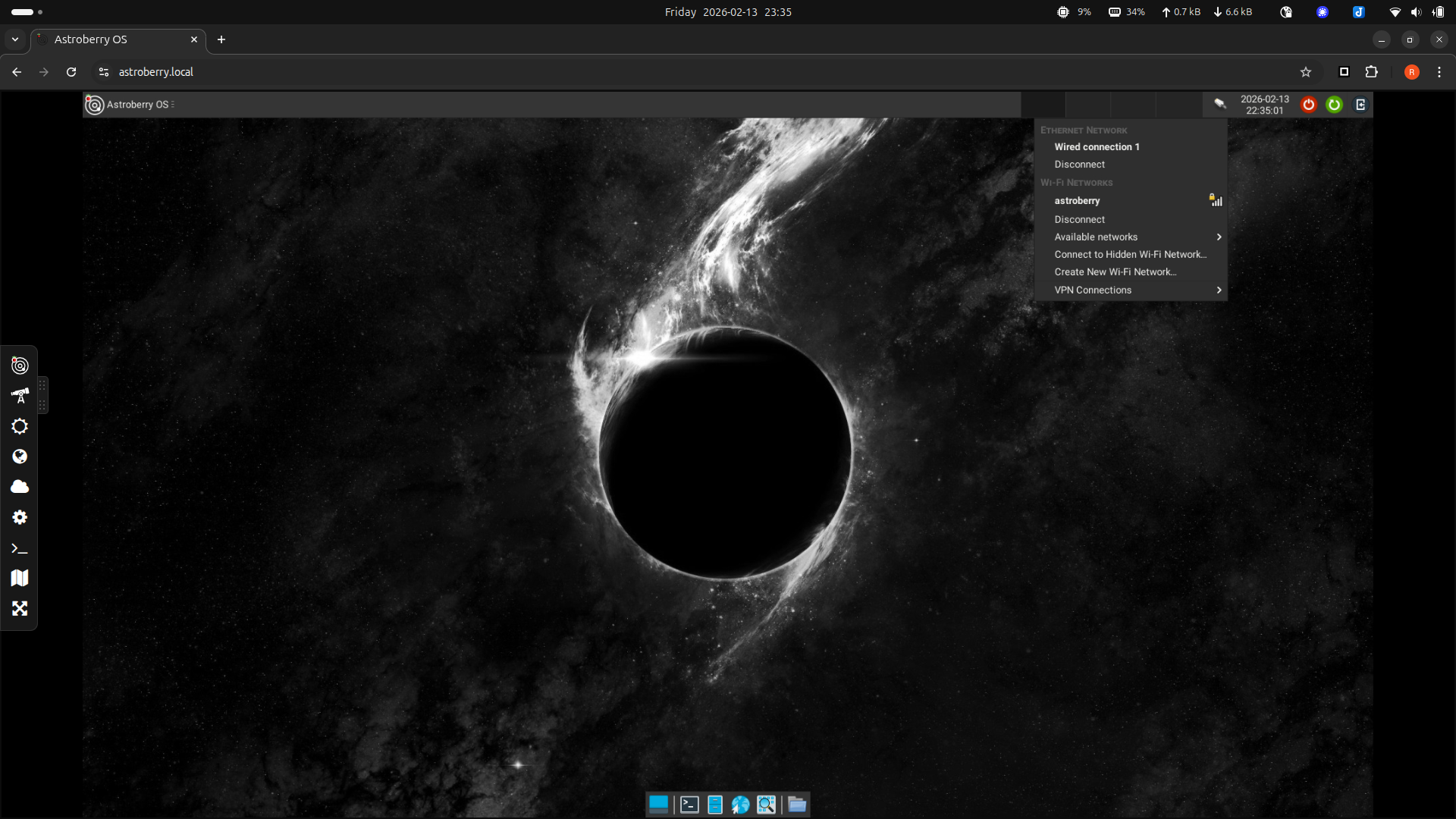This screenshot has height=819, width=1456.
Task: Select Connect to Hidden Wi-Fi Network
Action: [1130, 254]
